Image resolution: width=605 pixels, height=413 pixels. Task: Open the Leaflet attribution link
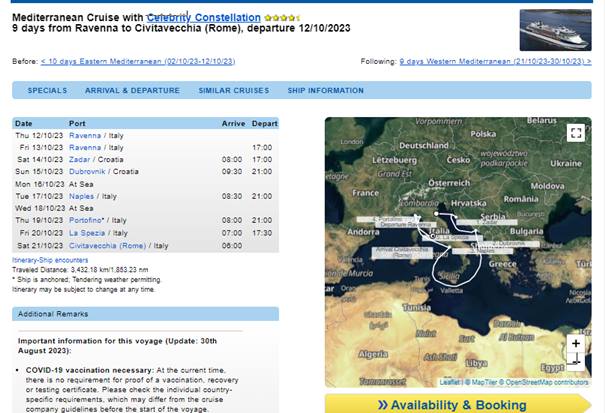450,382
